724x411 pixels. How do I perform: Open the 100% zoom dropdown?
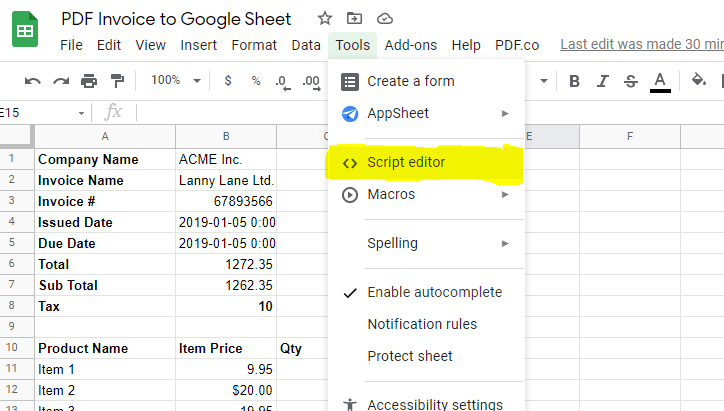pos(175,81)
